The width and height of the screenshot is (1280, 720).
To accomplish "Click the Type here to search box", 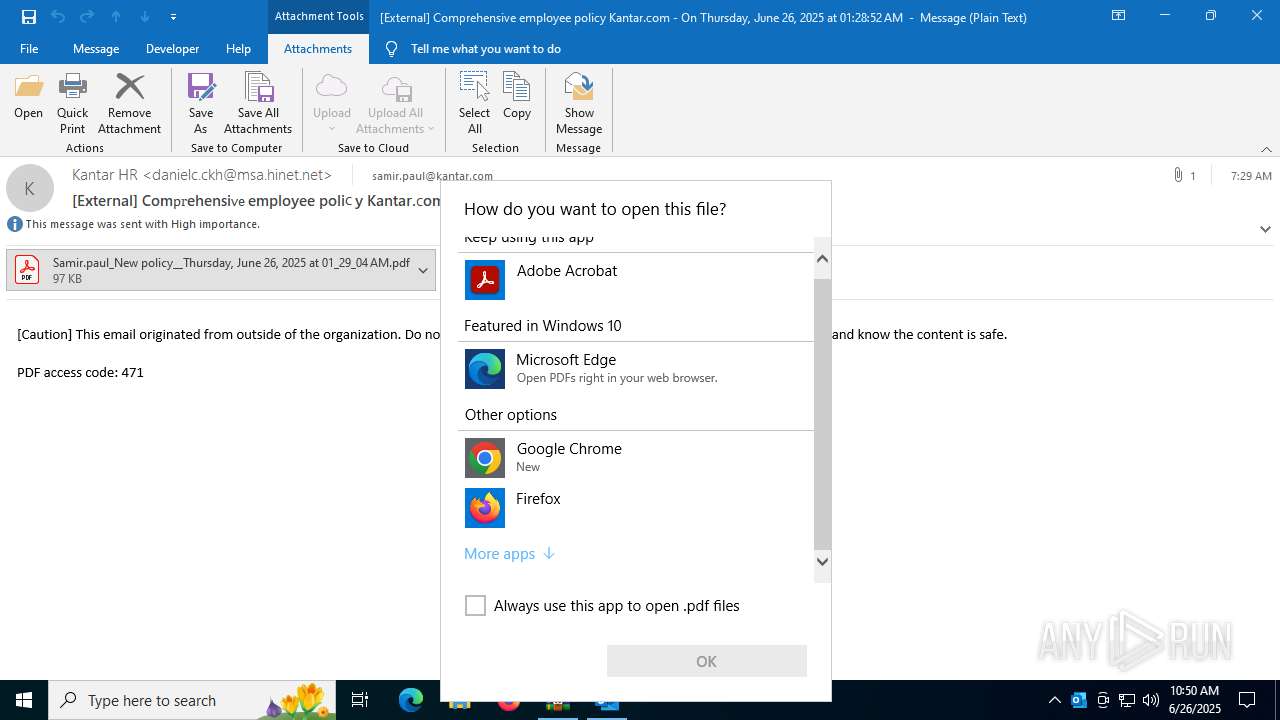I will coord(190,700).
